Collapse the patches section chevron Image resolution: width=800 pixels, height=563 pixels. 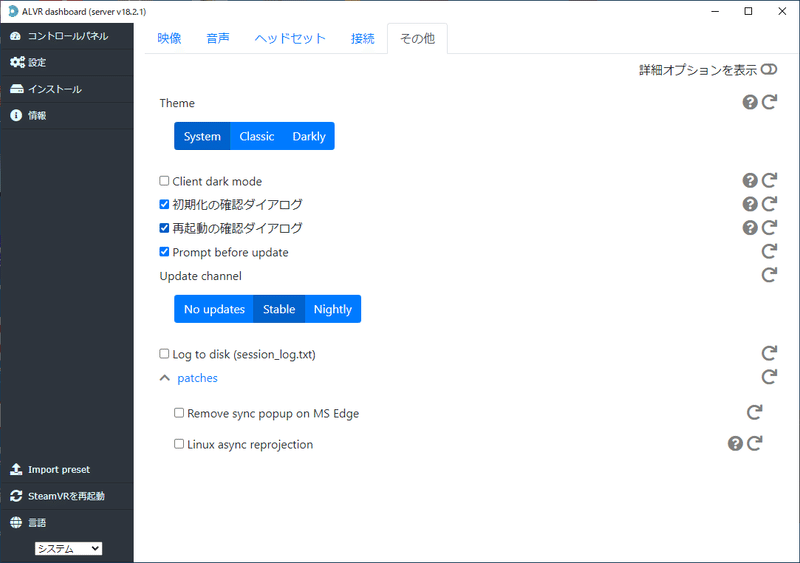click(164, 378)
